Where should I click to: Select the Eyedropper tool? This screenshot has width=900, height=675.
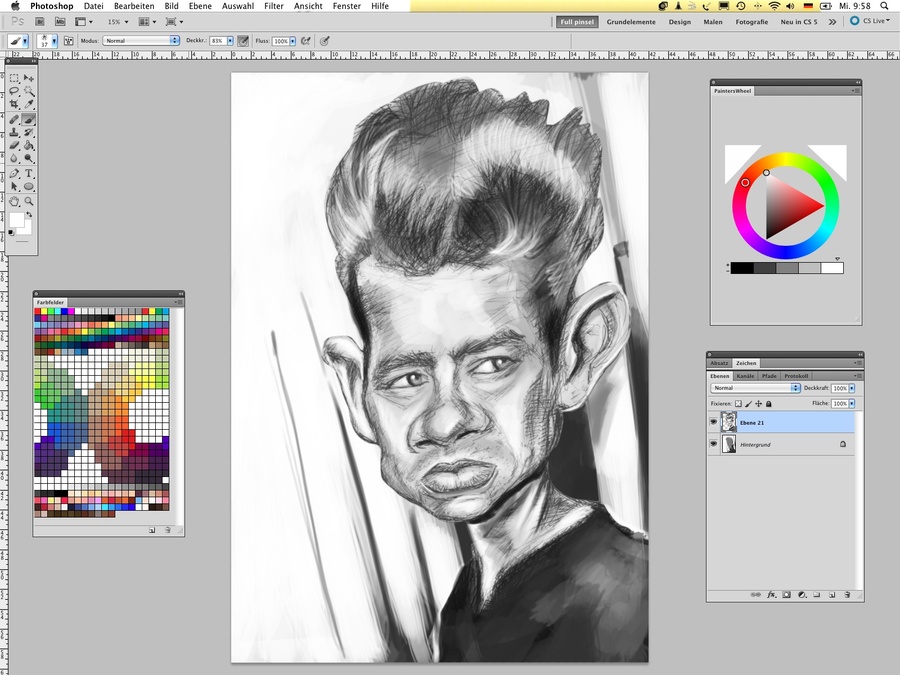click(29, 104)
